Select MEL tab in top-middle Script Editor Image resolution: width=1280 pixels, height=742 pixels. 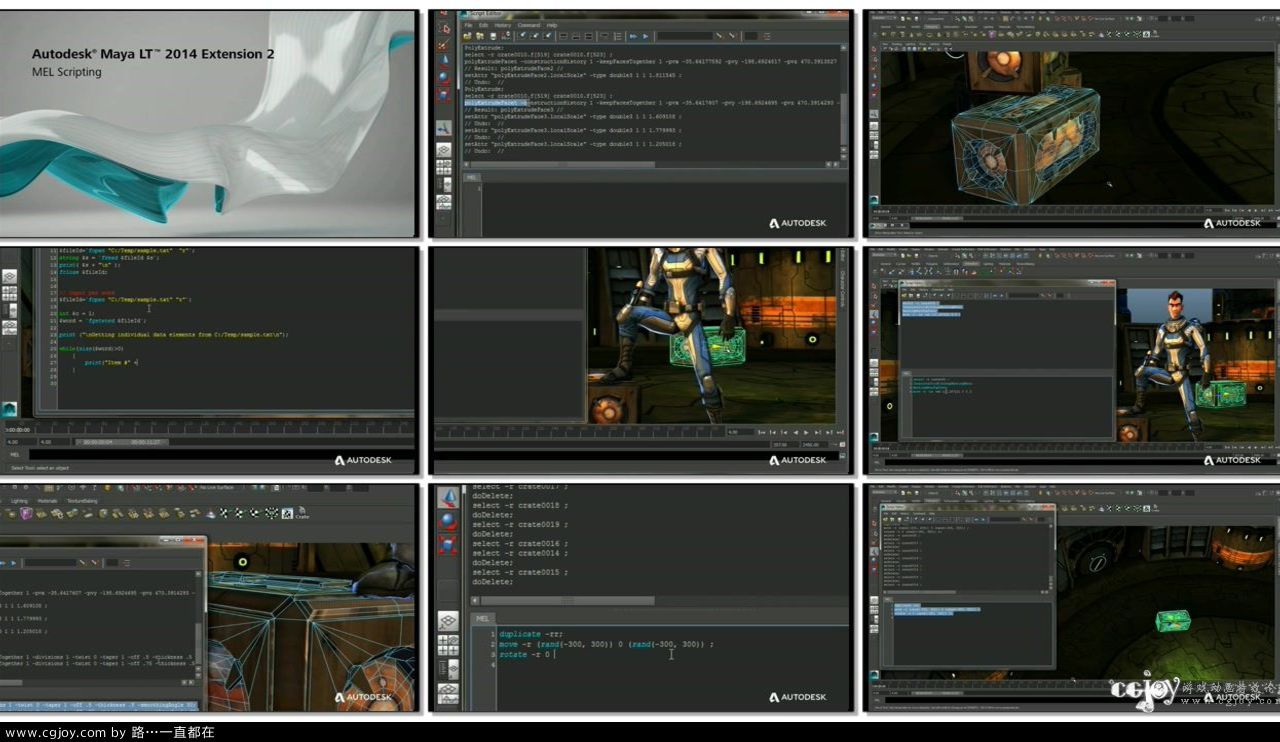tap(472, 177)
